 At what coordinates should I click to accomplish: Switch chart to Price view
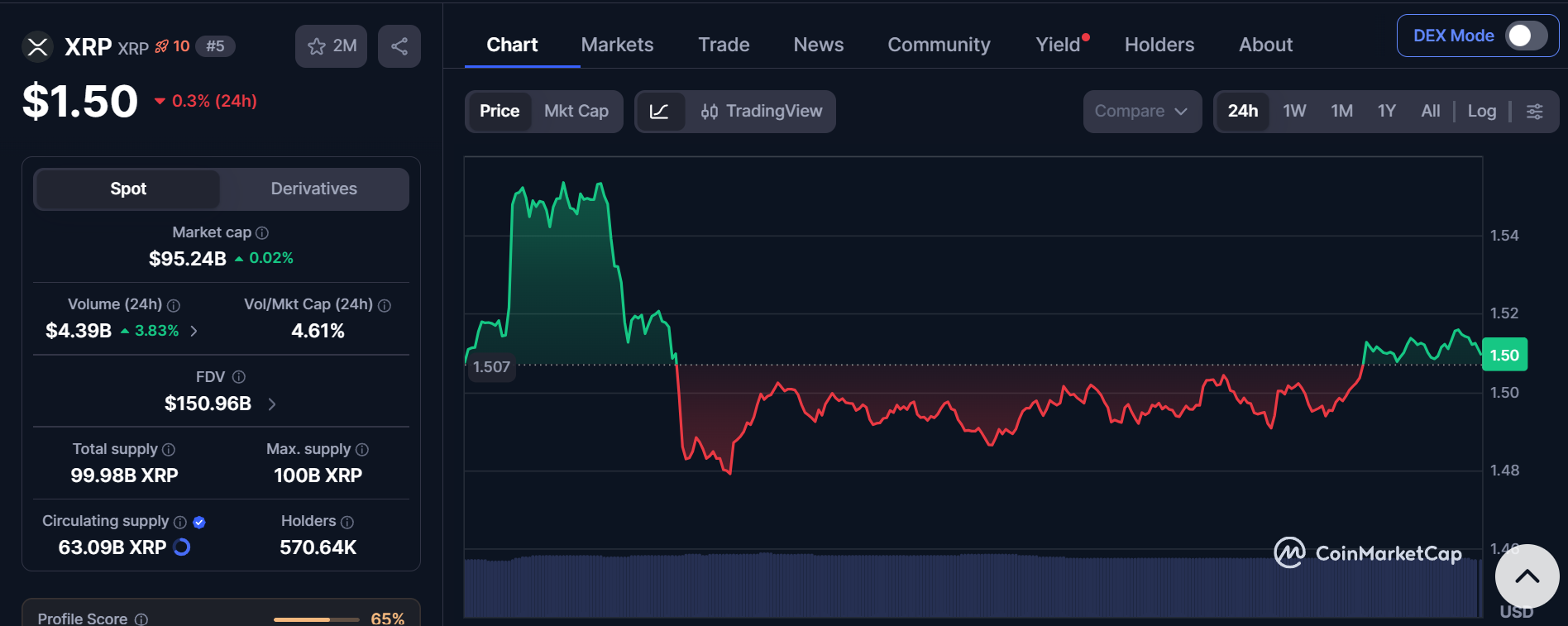[x=500, y=112]
